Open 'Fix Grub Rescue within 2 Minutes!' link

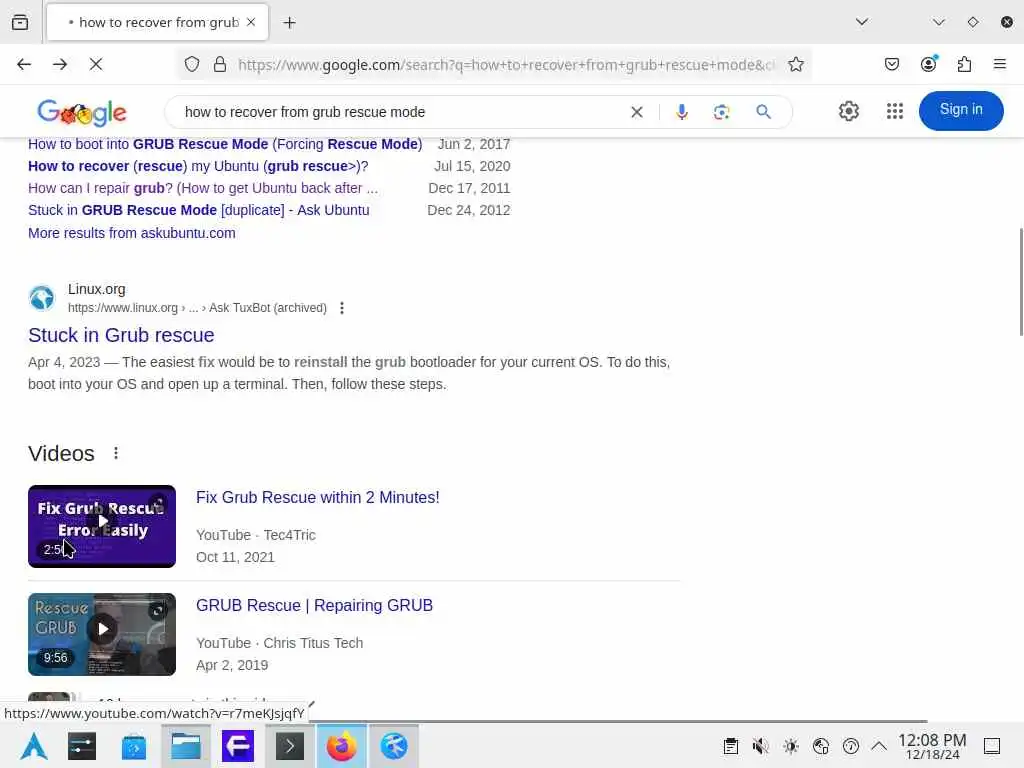click(317, 498)
